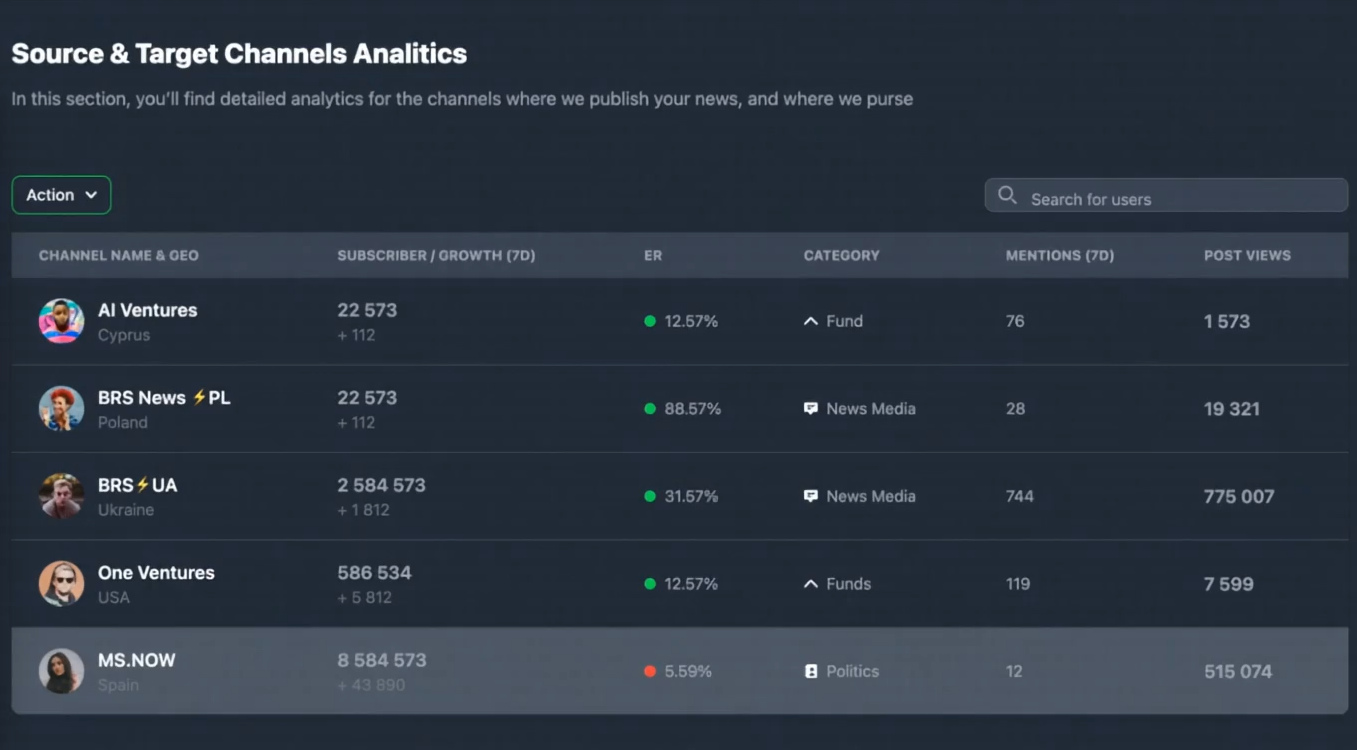Open the BRS UA channel name

coord(138,485)
